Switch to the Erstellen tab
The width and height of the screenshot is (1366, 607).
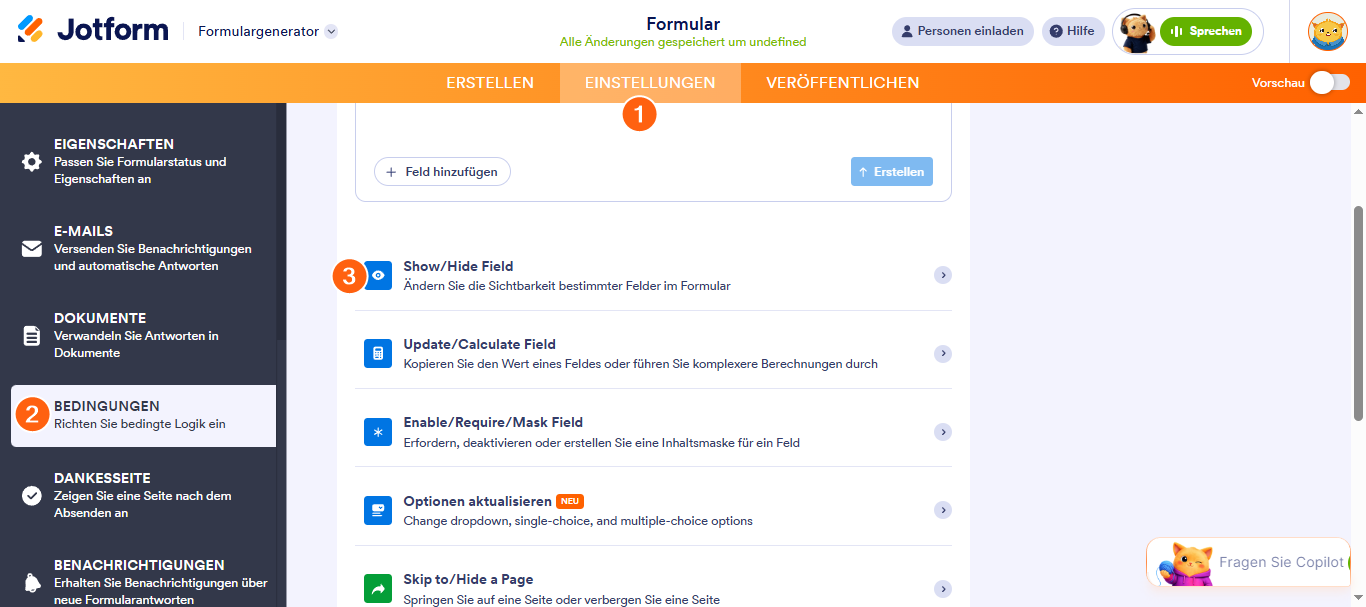click(490, 83)
